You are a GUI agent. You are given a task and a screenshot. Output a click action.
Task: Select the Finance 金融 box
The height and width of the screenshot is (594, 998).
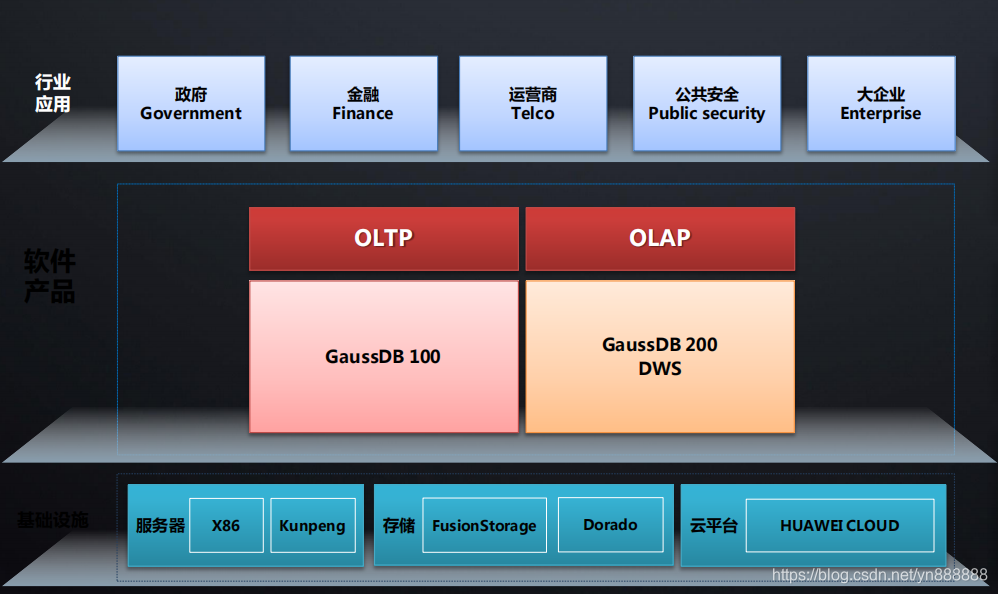point(363,104)
